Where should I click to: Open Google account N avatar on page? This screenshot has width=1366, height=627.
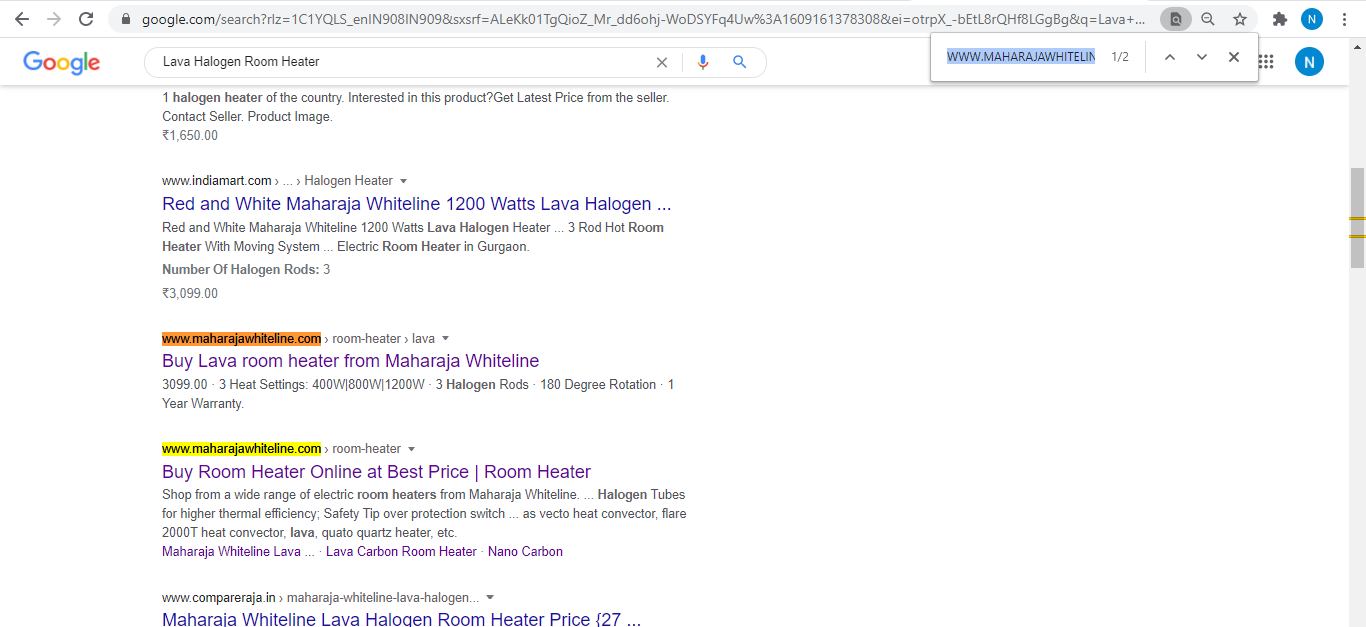(x=1309, y=62)
